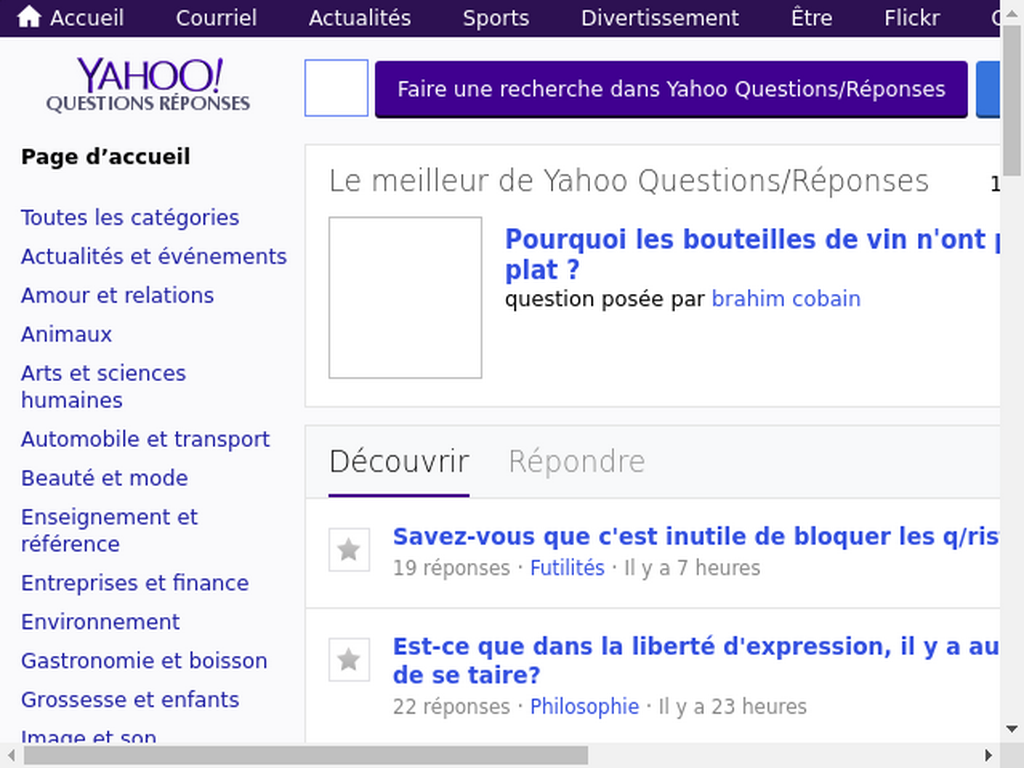The width and height of the screenshot is (1024, 768).
Task: Click the horizontal scrollbar left arrow
Action: pyautogui.click(x=11, y=756)
